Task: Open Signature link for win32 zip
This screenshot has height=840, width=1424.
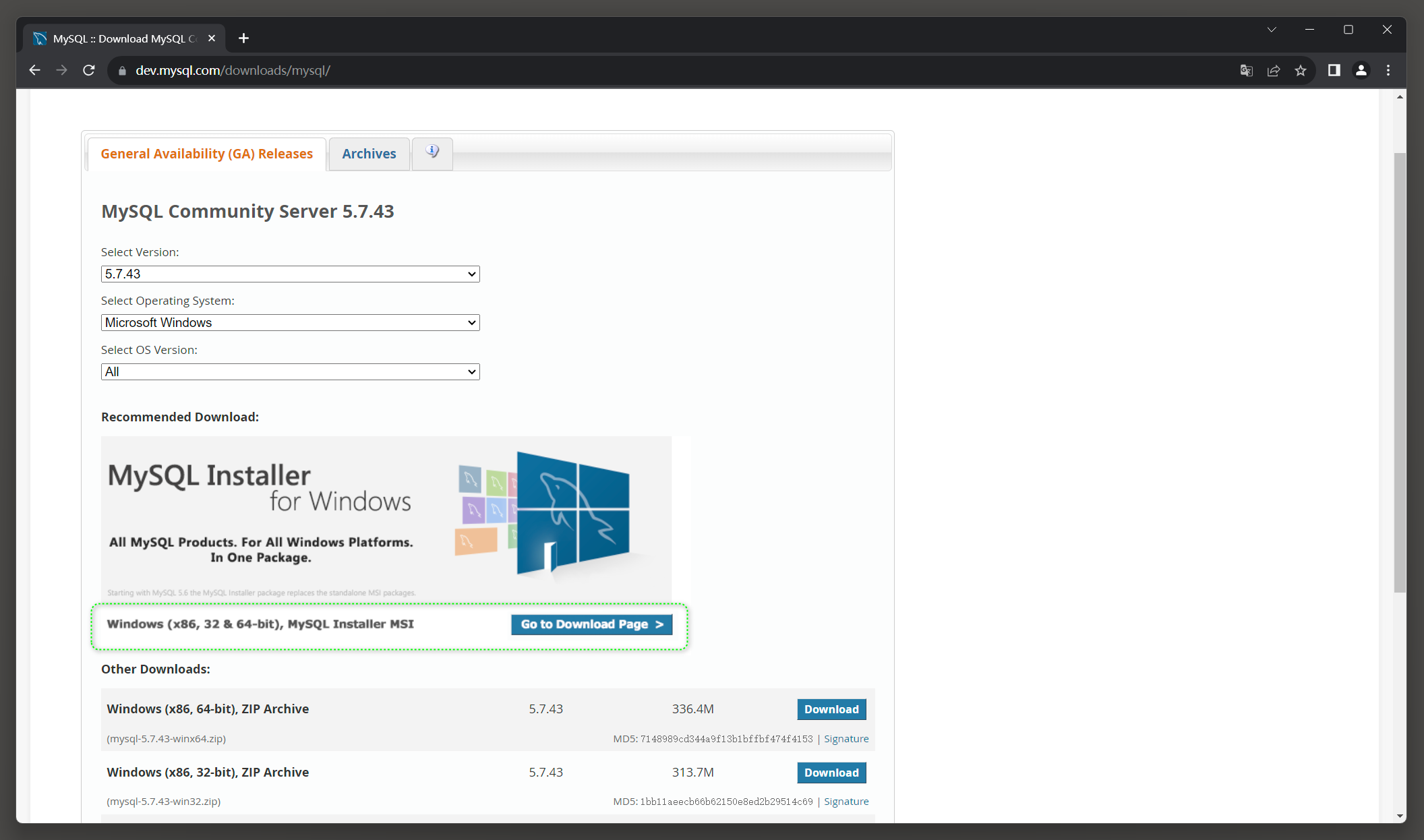Action: 846,802
